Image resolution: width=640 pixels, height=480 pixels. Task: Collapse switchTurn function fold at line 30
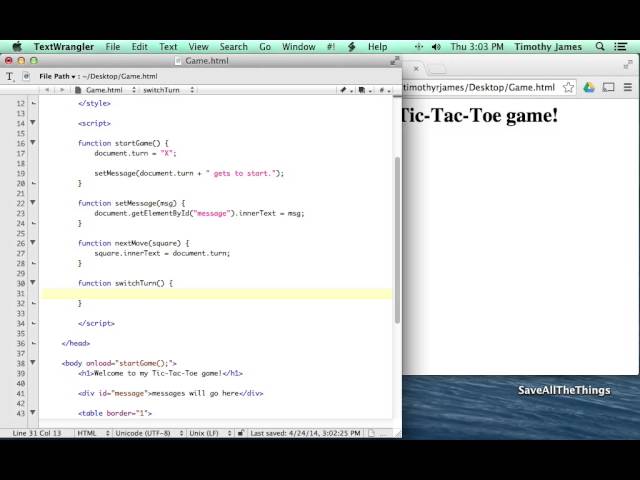tap(33, 283)
